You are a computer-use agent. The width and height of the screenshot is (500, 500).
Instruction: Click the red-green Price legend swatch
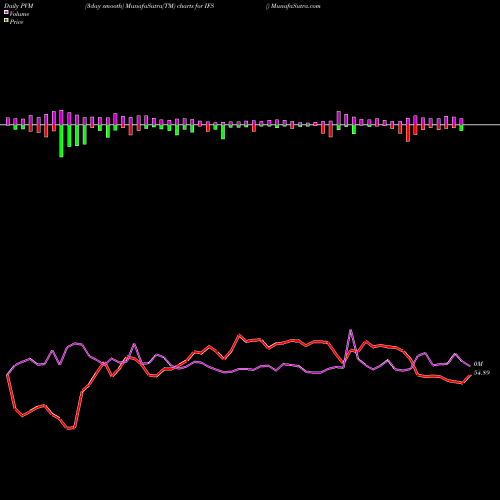[6, 21]
